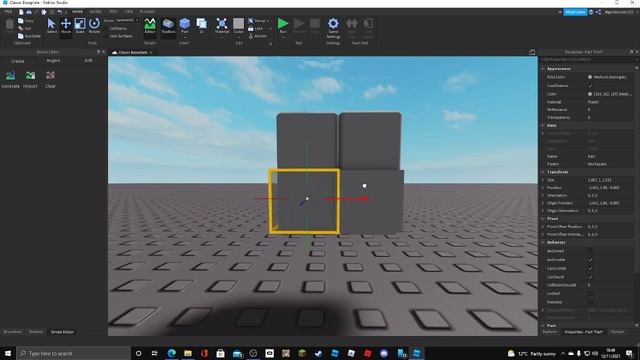Expand the Position property row
Viewport: 640px width, 360px height.
[543, 187]
